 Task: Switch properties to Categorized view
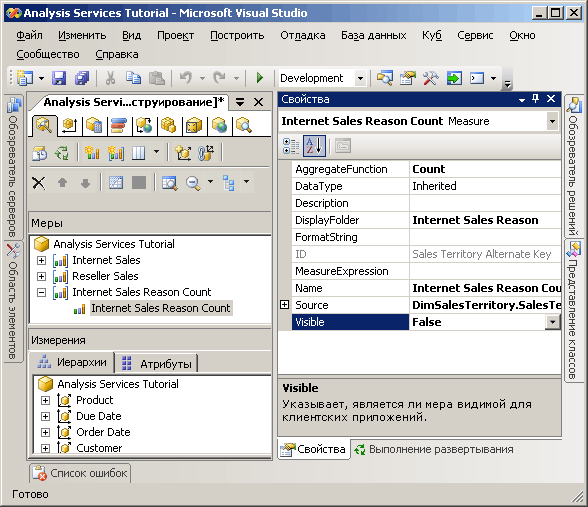291,146
